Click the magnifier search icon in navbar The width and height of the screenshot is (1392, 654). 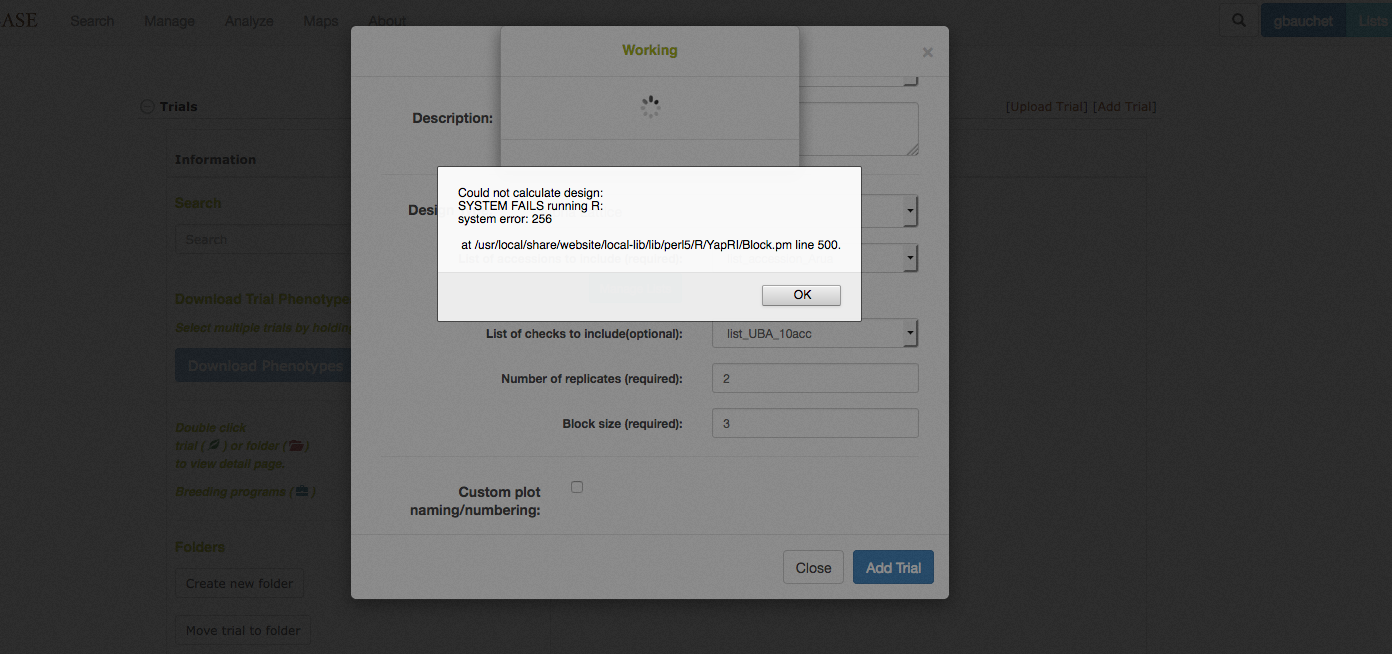(x=1238, y=20)
